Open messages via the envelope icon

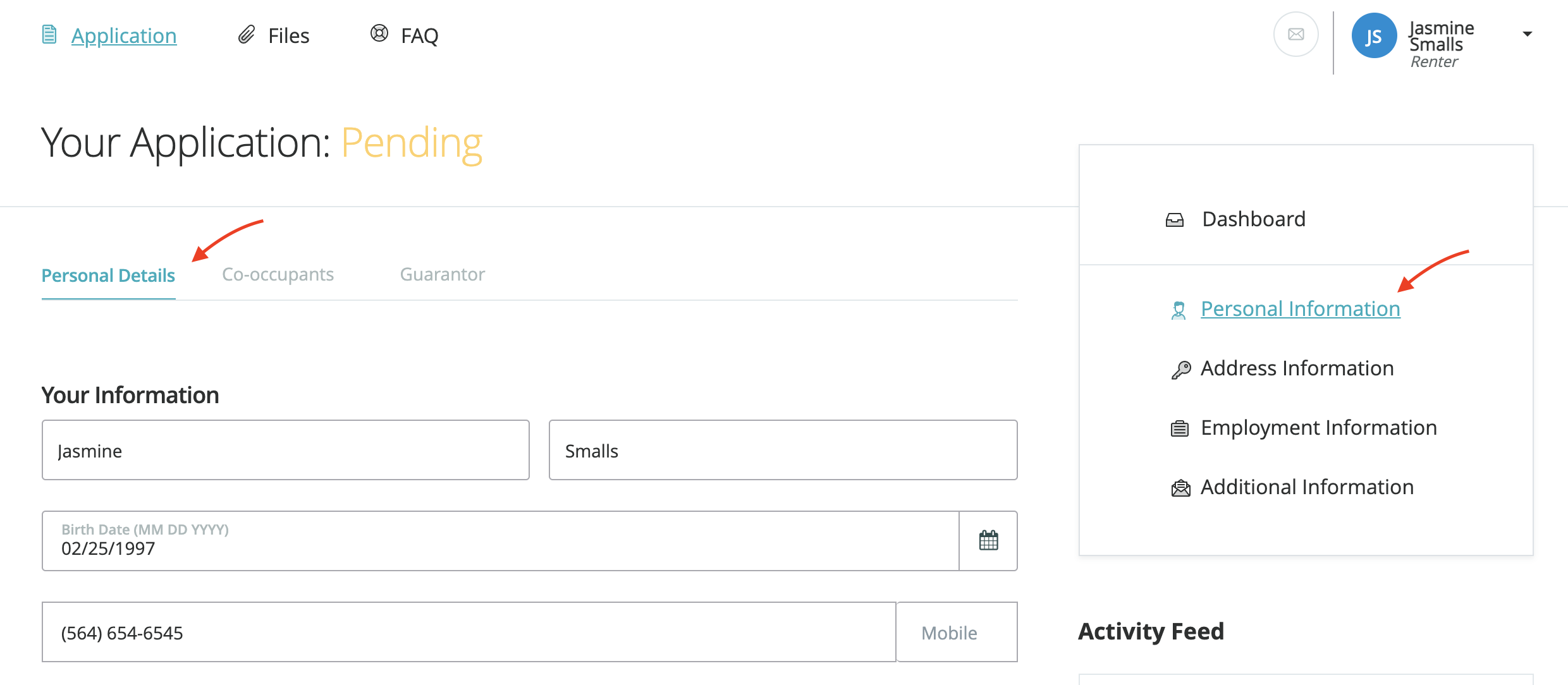[1295, 35]
